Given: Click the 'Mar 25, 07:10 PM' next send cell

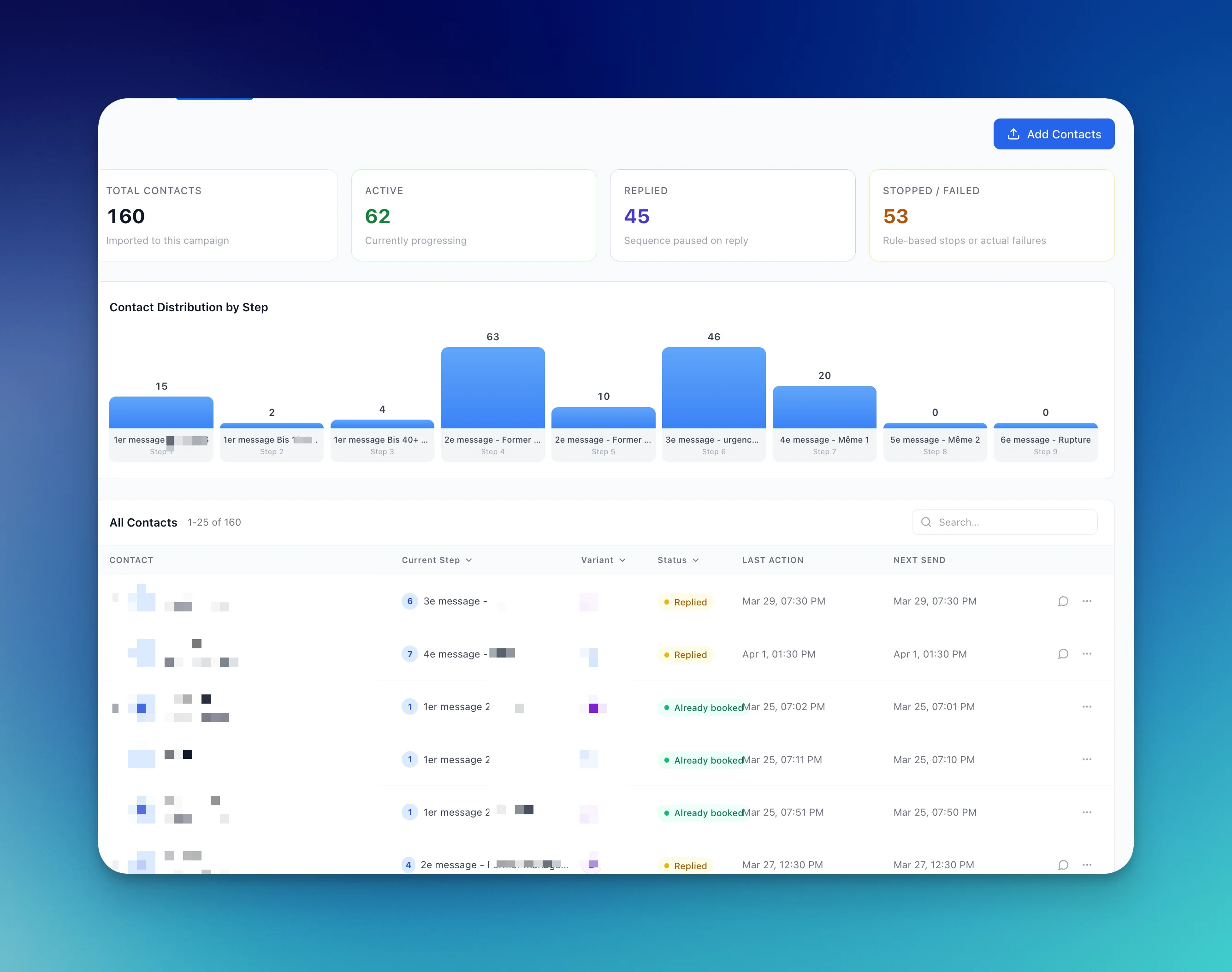Looking at the screenshot, I should [934, 760].
